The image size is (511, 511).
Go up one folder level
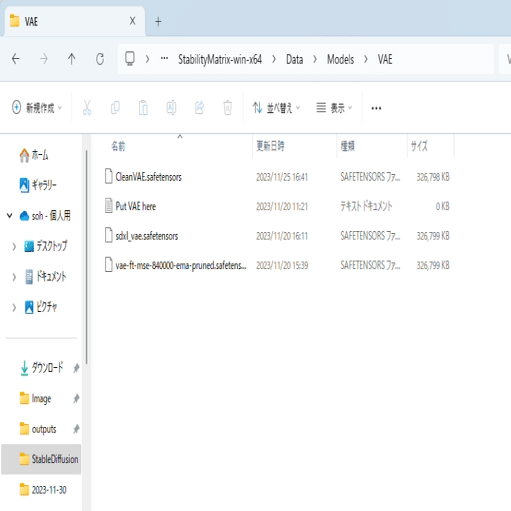click(x=71, y=59)
